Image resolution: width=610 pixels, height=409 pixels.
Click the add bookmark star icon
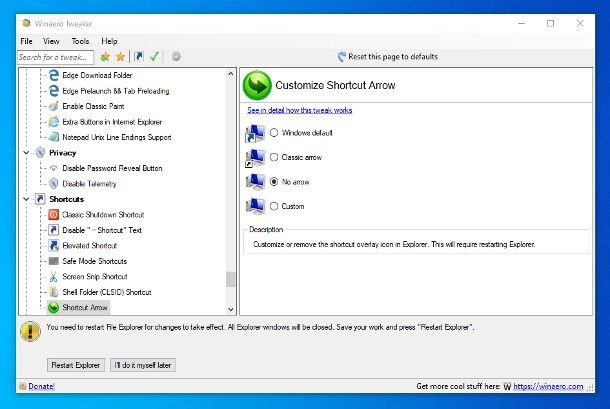(105, 57)
